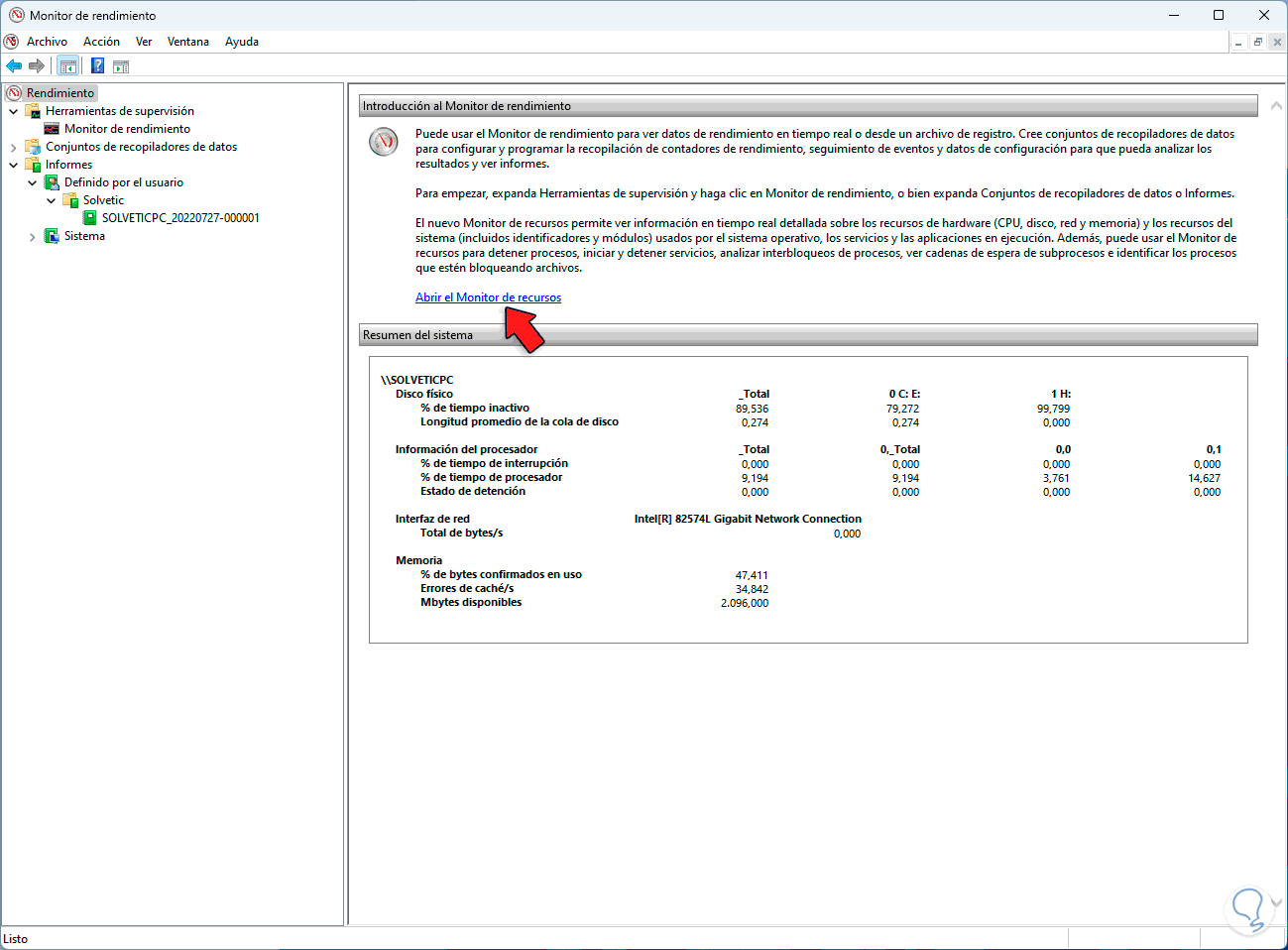The width and height of the screenshot is (1288, 950).
Task: Expand the Conjuntos de recopiladores de datos node
Action: 13,147
